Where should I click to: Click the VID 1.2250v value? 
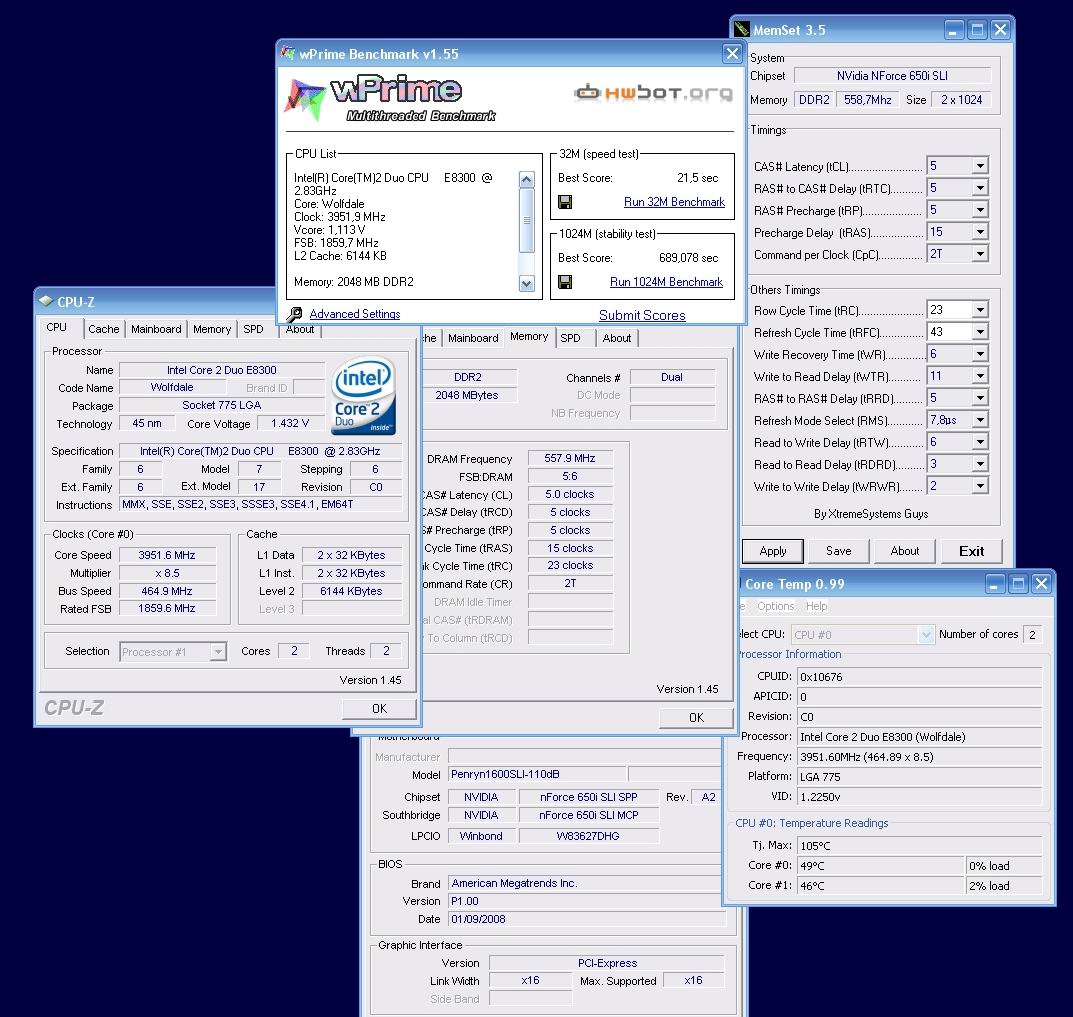pyautogui.click(x=919, y=797)
